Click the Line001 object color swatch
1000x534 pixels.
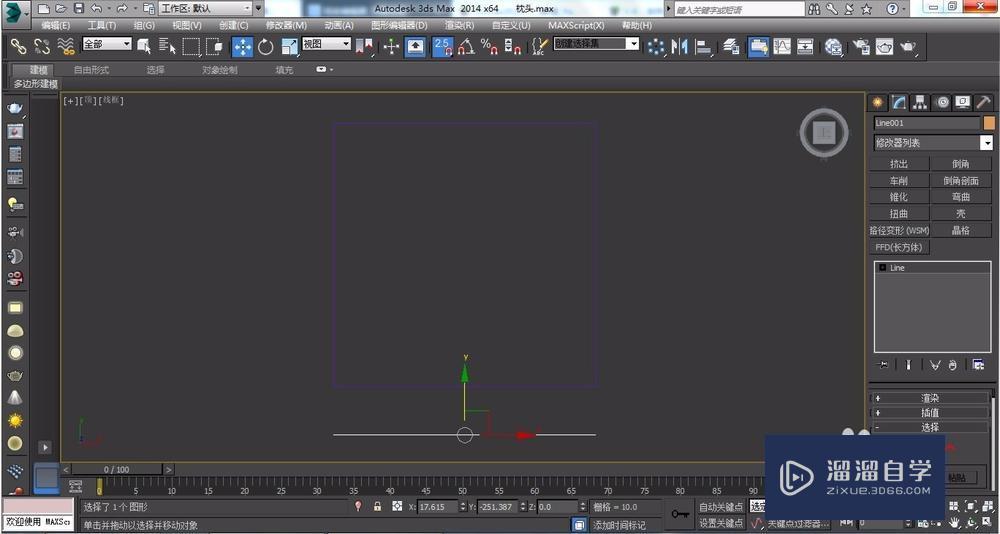(989, 123)
